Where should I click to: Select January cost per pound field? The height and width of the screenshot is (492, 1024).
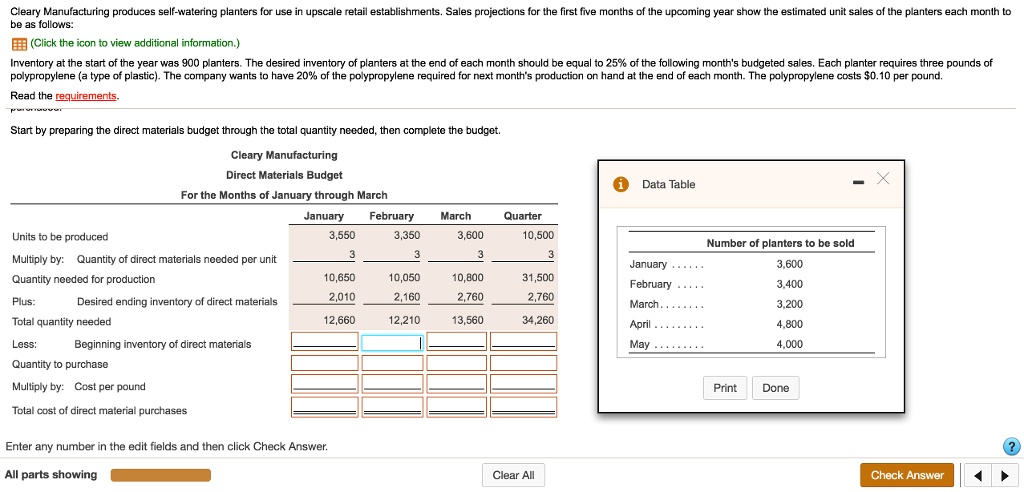tap(325, 384)
